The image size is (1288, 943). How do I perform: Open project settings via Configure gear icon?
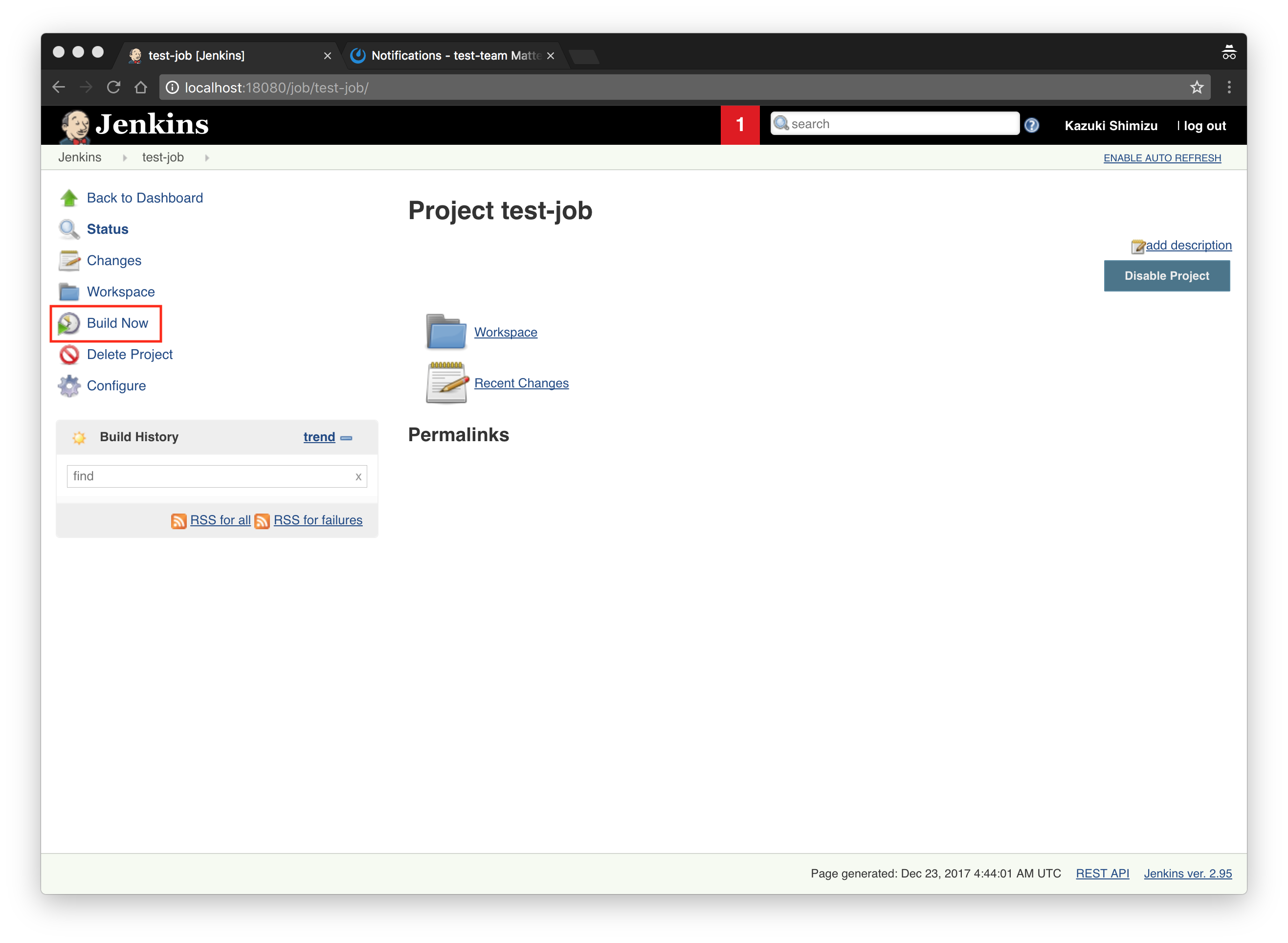(69, 385)
